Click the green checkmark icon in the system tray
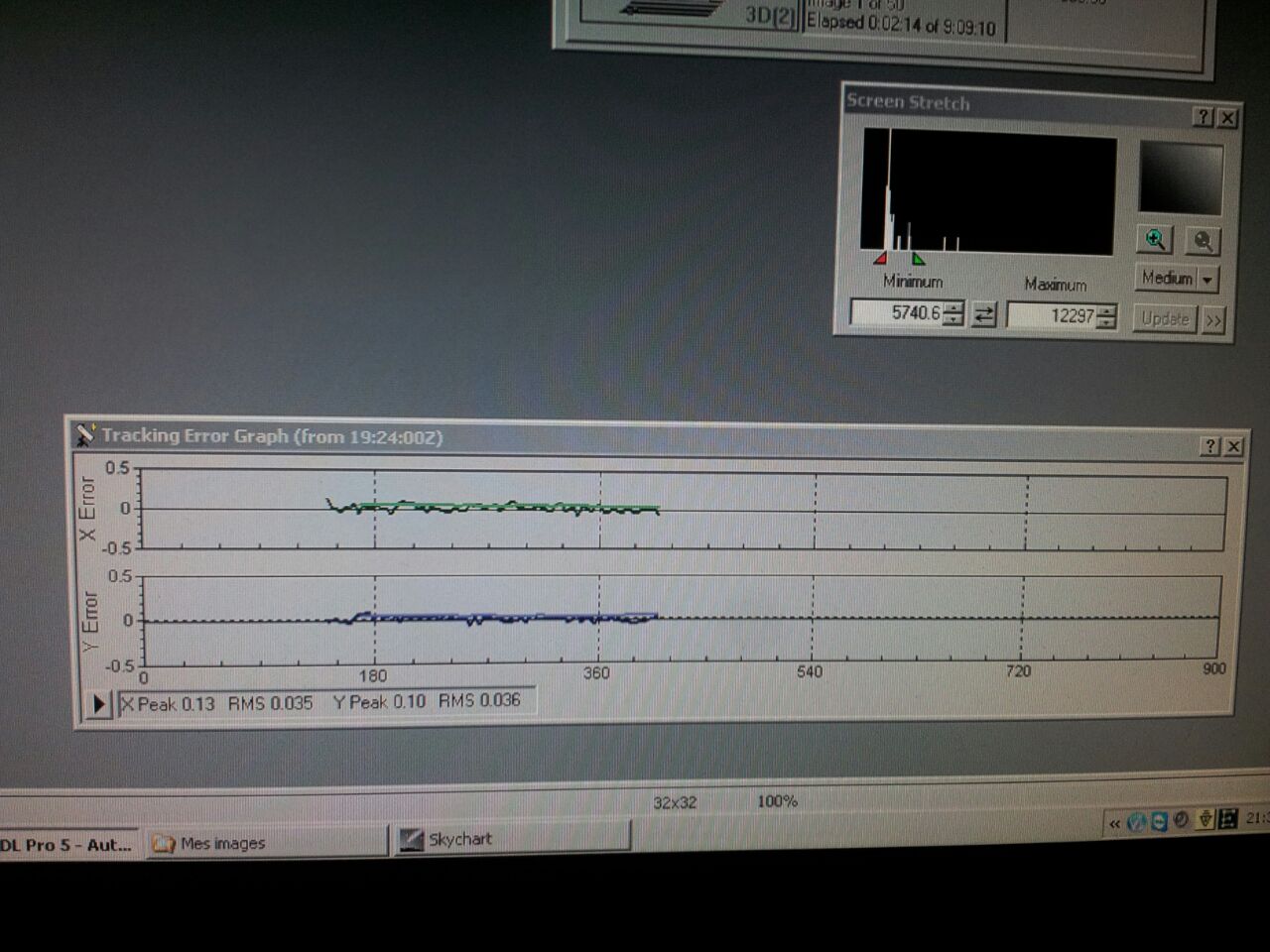The image size is (1270, 952). point(1137,822)
